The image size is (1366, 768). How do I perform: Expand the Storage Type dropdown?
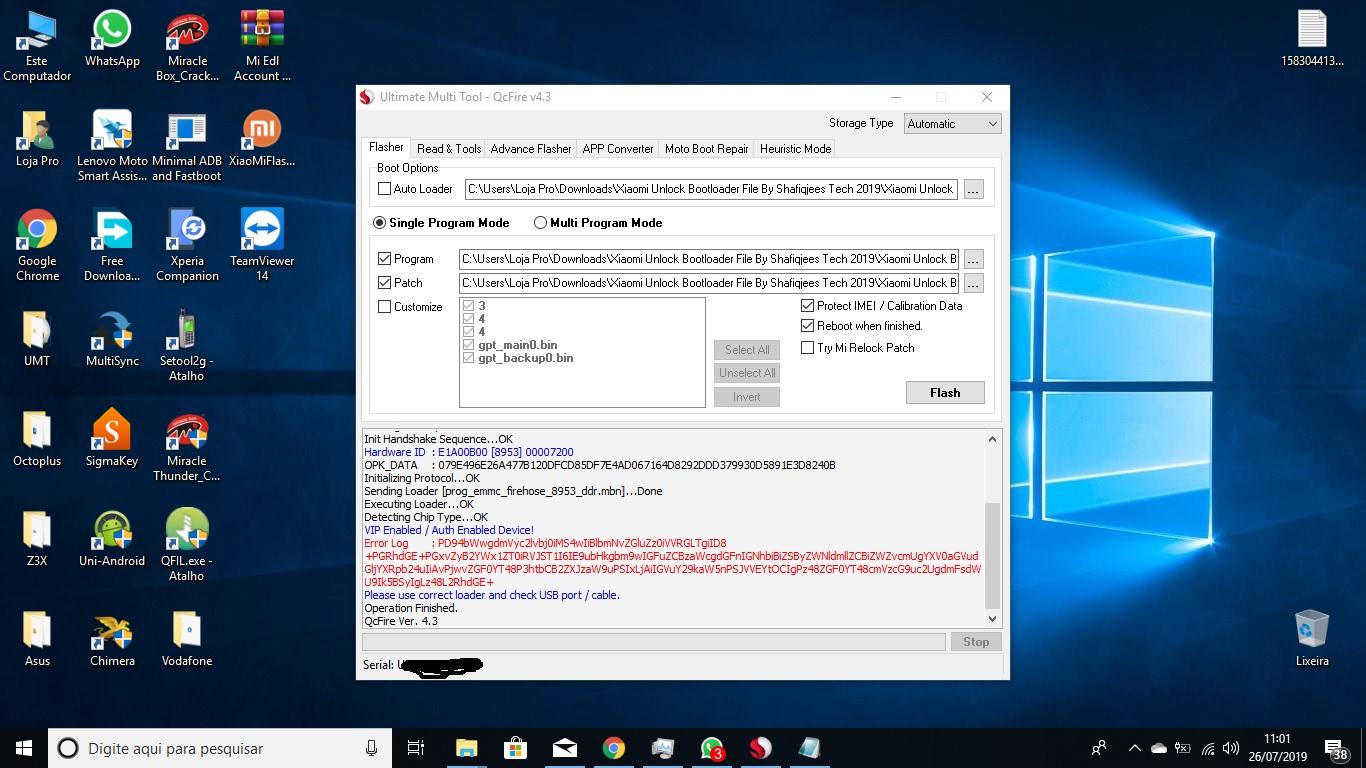952,123
